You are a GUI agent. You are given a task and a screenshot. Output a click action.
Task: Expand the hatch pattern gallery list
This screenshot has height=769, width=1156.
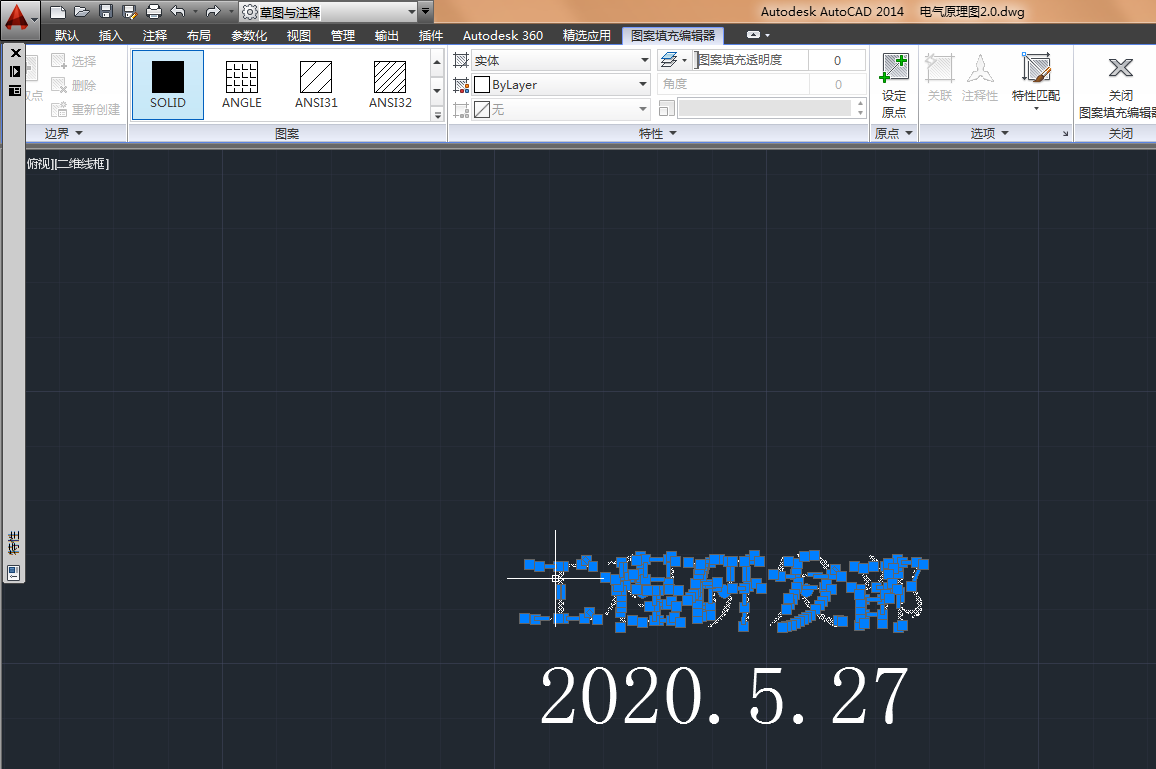(437, 114)
